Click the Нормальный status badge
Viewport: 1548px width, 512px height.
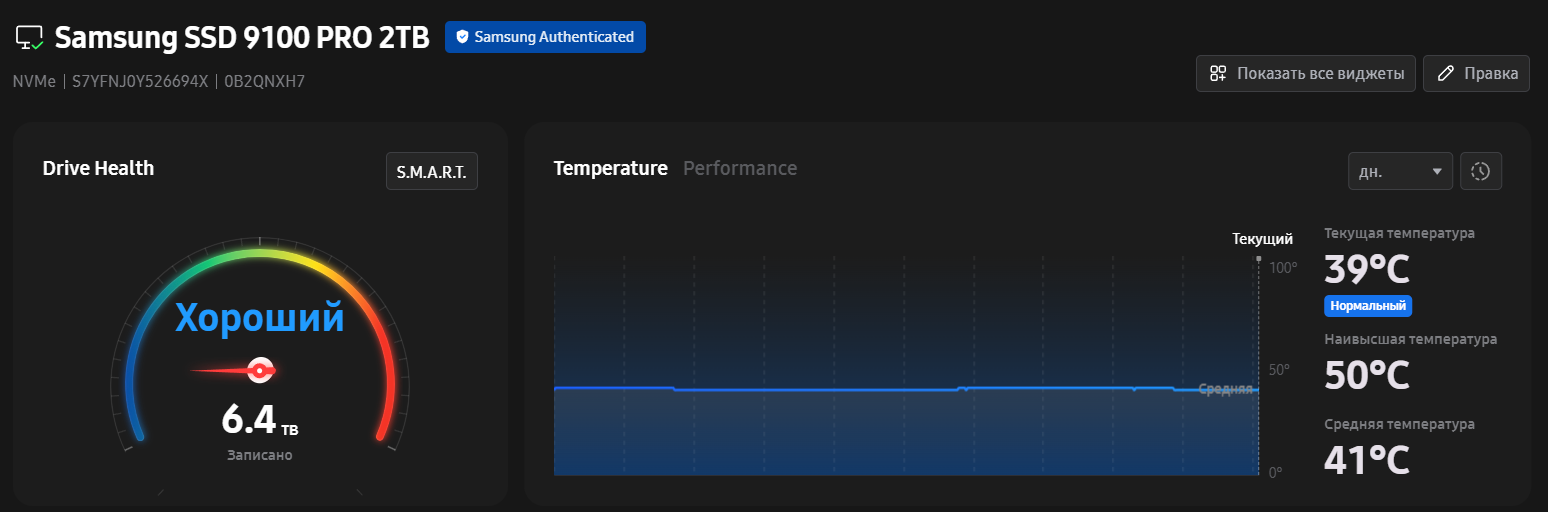1368,305
